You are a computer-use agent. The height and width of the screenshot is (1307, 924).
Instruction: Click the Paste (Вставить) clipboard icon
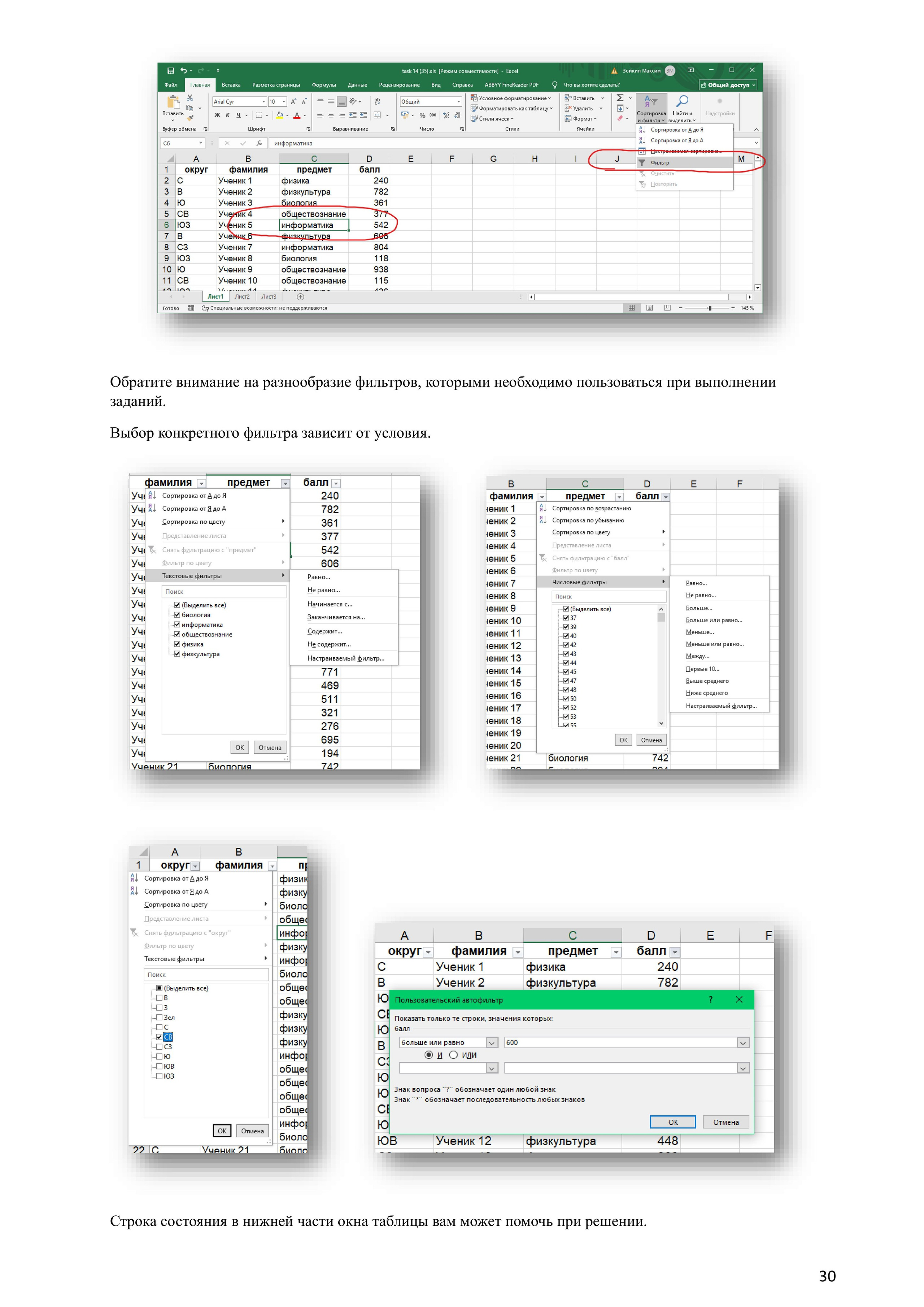coord(173,103)
